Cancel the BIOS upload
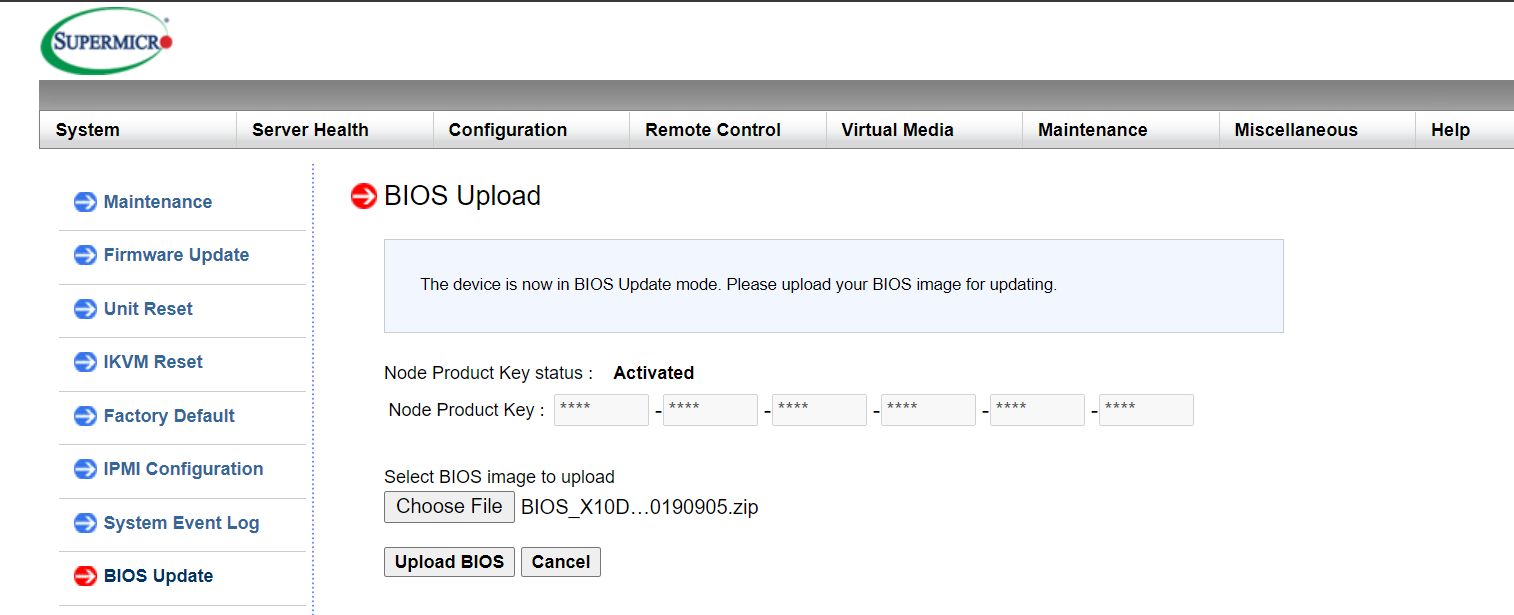This screenshot has height=615, width=1514. (x=560, y=562)
